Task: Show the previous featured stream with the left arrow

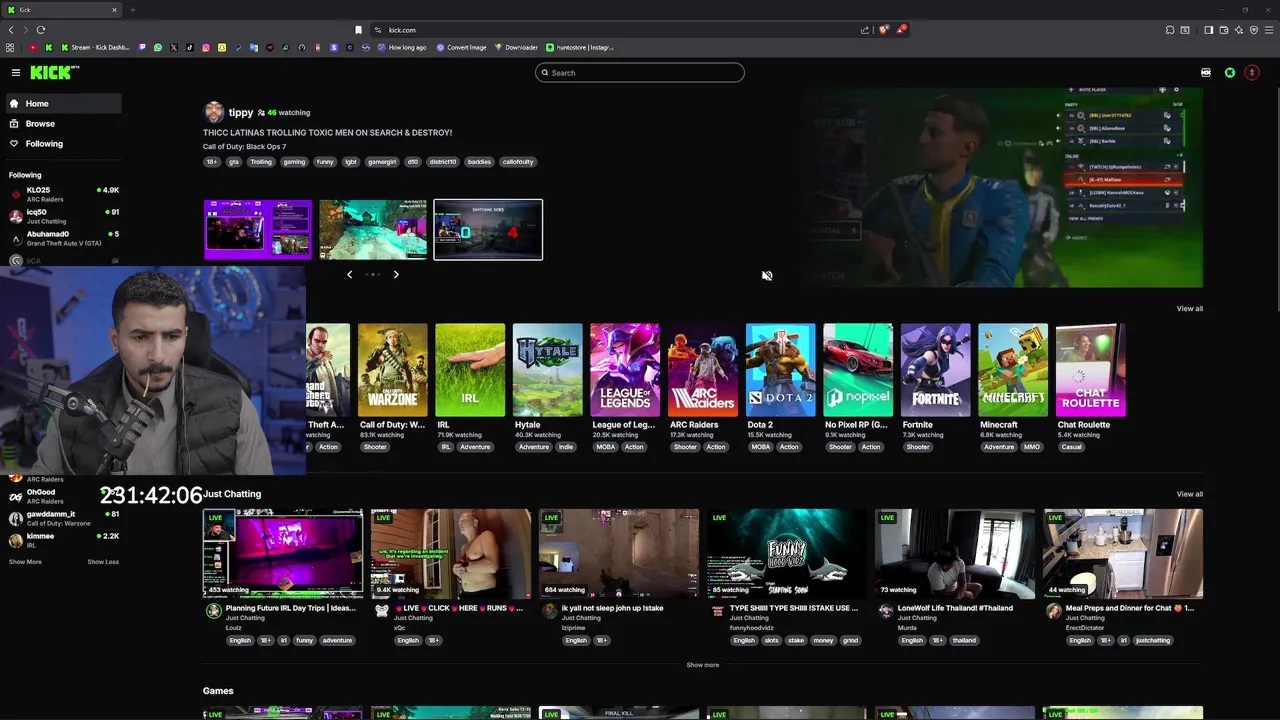Action: (x=349, y=274)
